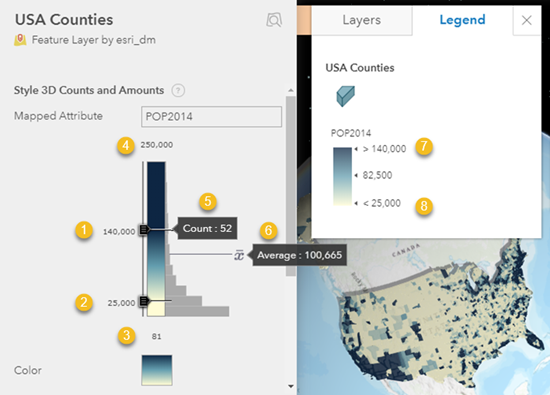This screenshot has height=395, width=550.
Task: Click the 250,000 maximum value label
Action: [156, 145]
